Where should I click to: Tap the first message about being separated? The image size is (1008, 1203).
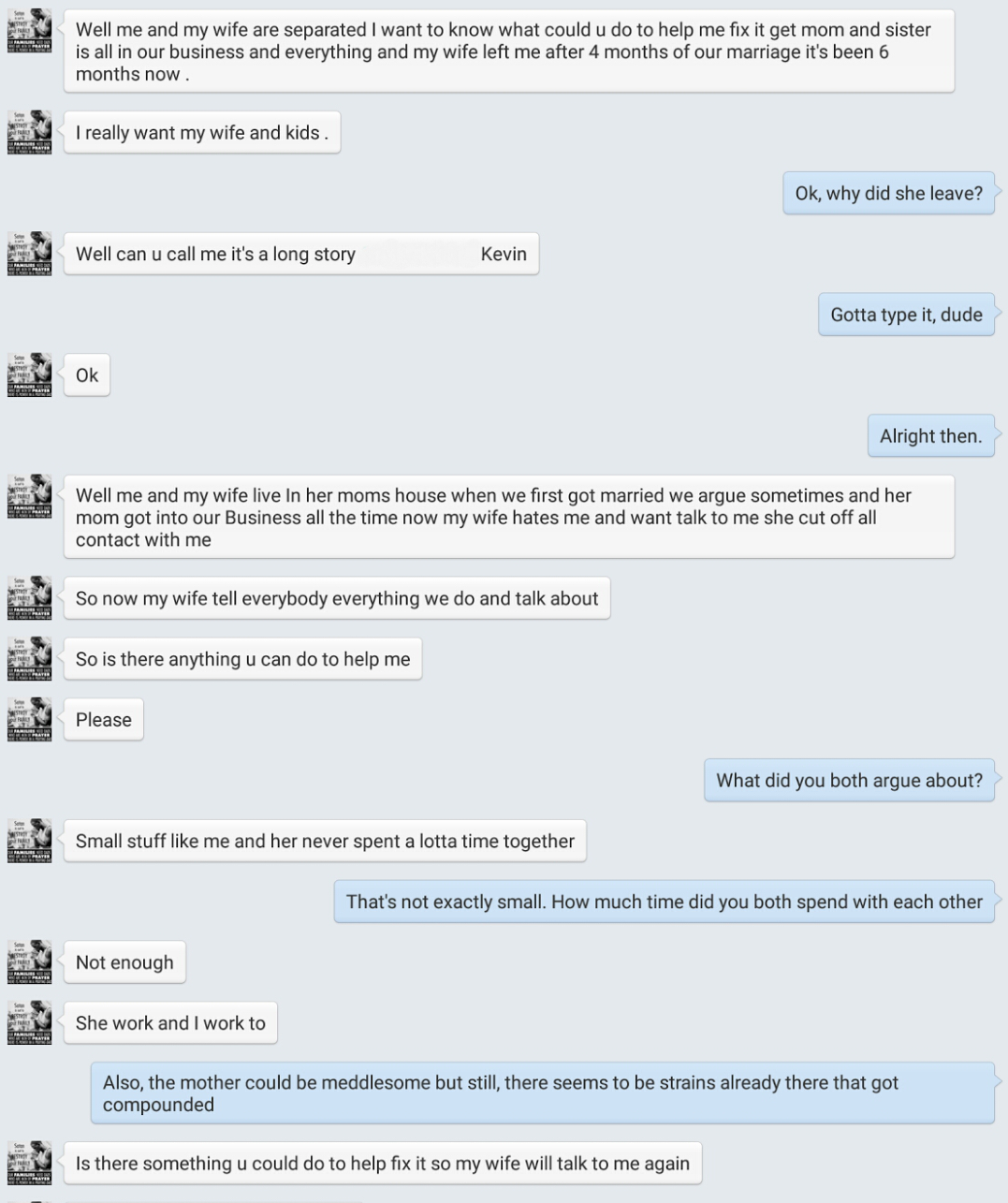508,51
